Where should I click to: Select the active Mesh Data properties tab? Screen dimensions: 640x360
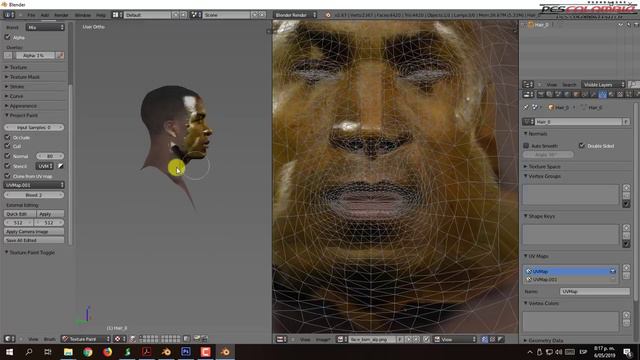[x=603, y=95]
